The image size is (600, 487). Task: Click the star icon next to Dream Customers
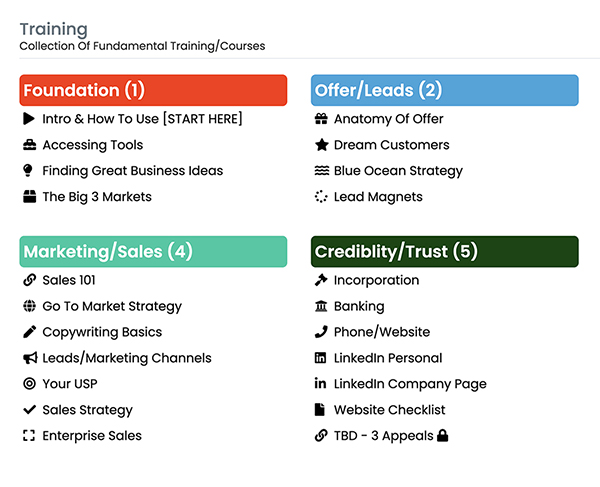tap(320, 145)
